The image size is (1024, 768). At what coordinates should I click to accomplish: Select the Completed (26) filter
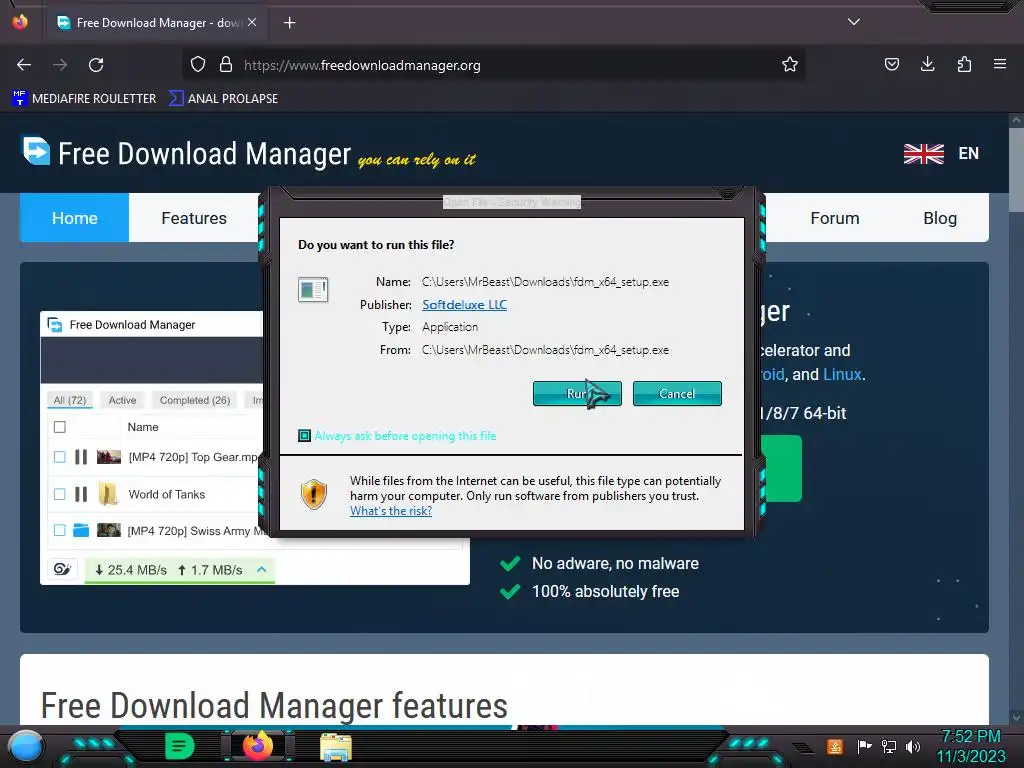click(x=195, y=400)
